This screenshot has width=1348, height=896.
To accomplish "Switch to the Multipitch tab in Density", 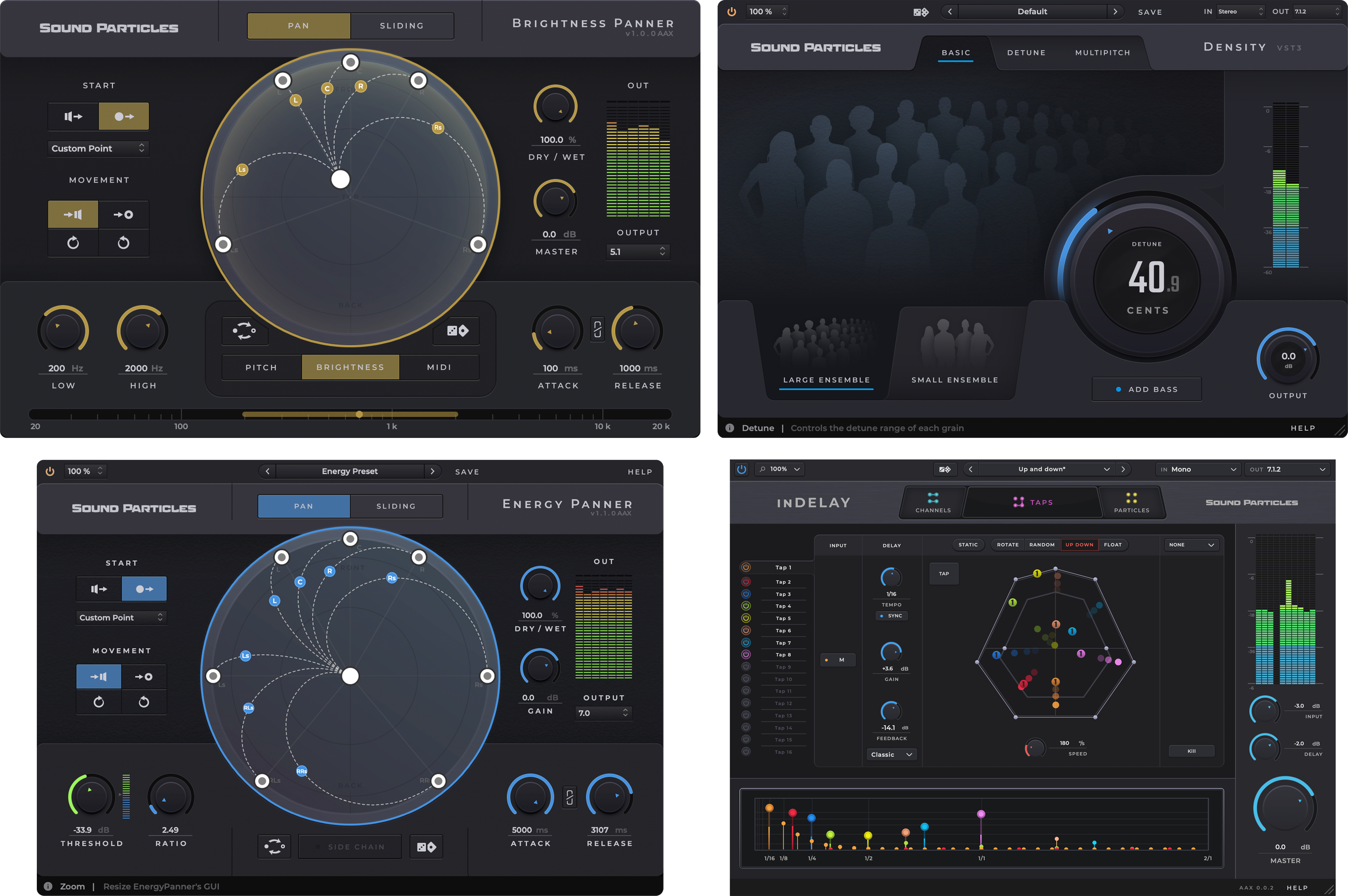I will click(x=1102, y=52).
